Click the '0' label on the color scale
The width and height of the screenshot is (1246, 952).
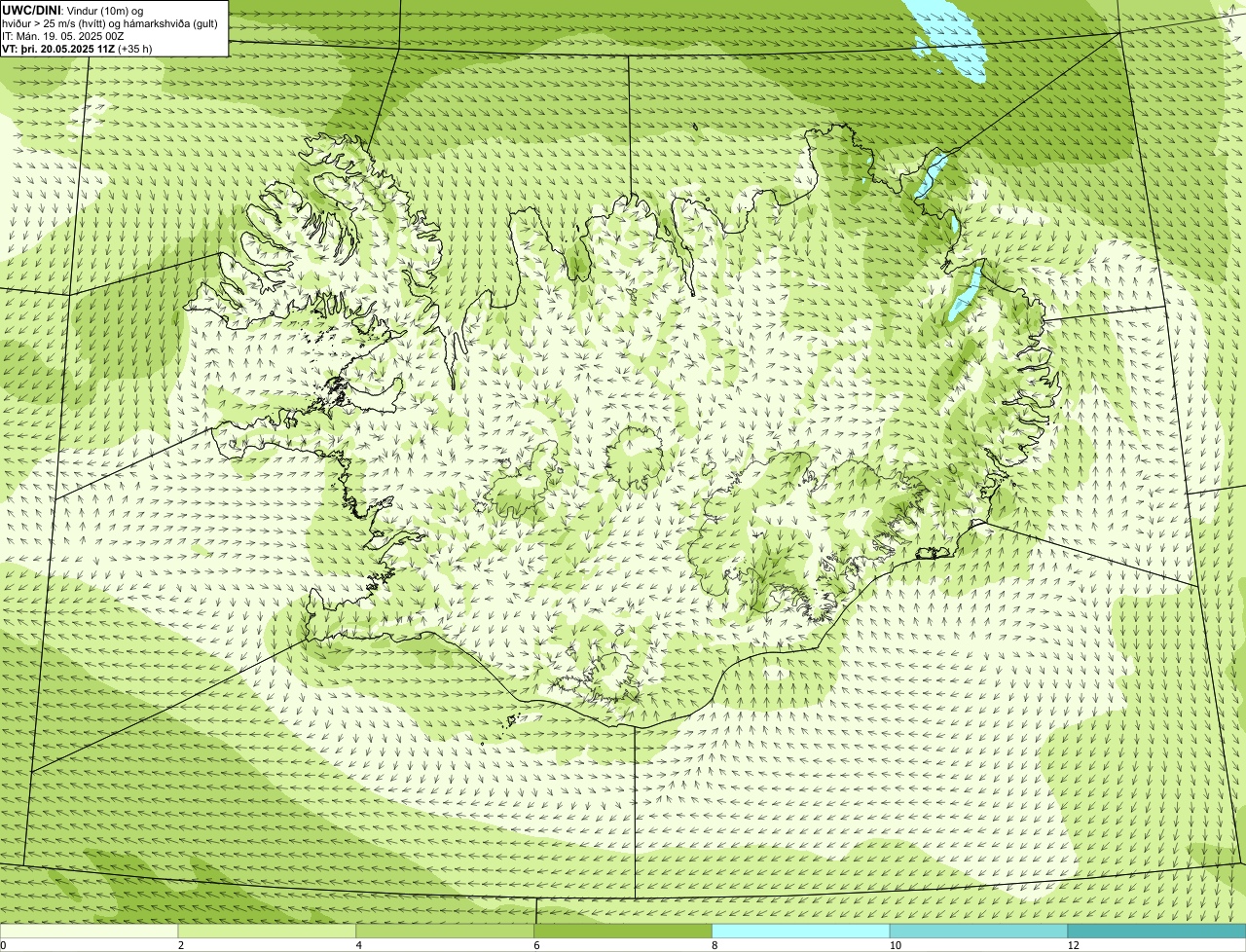coord(3,945)
